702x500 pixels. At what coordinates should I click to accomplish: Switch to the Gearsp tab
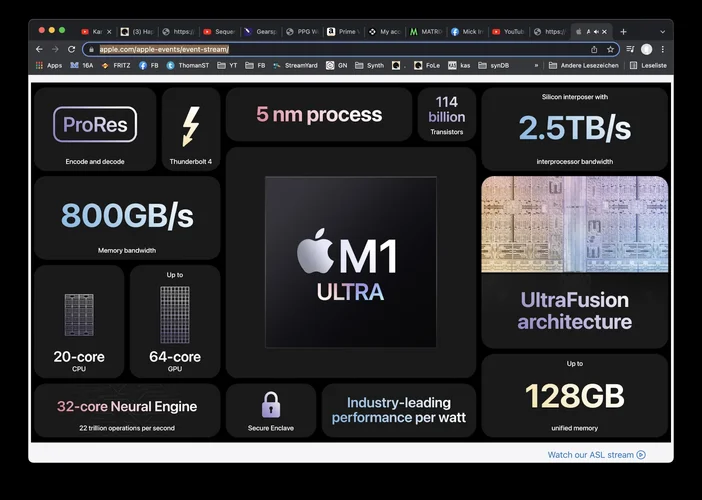coord(260,32)
